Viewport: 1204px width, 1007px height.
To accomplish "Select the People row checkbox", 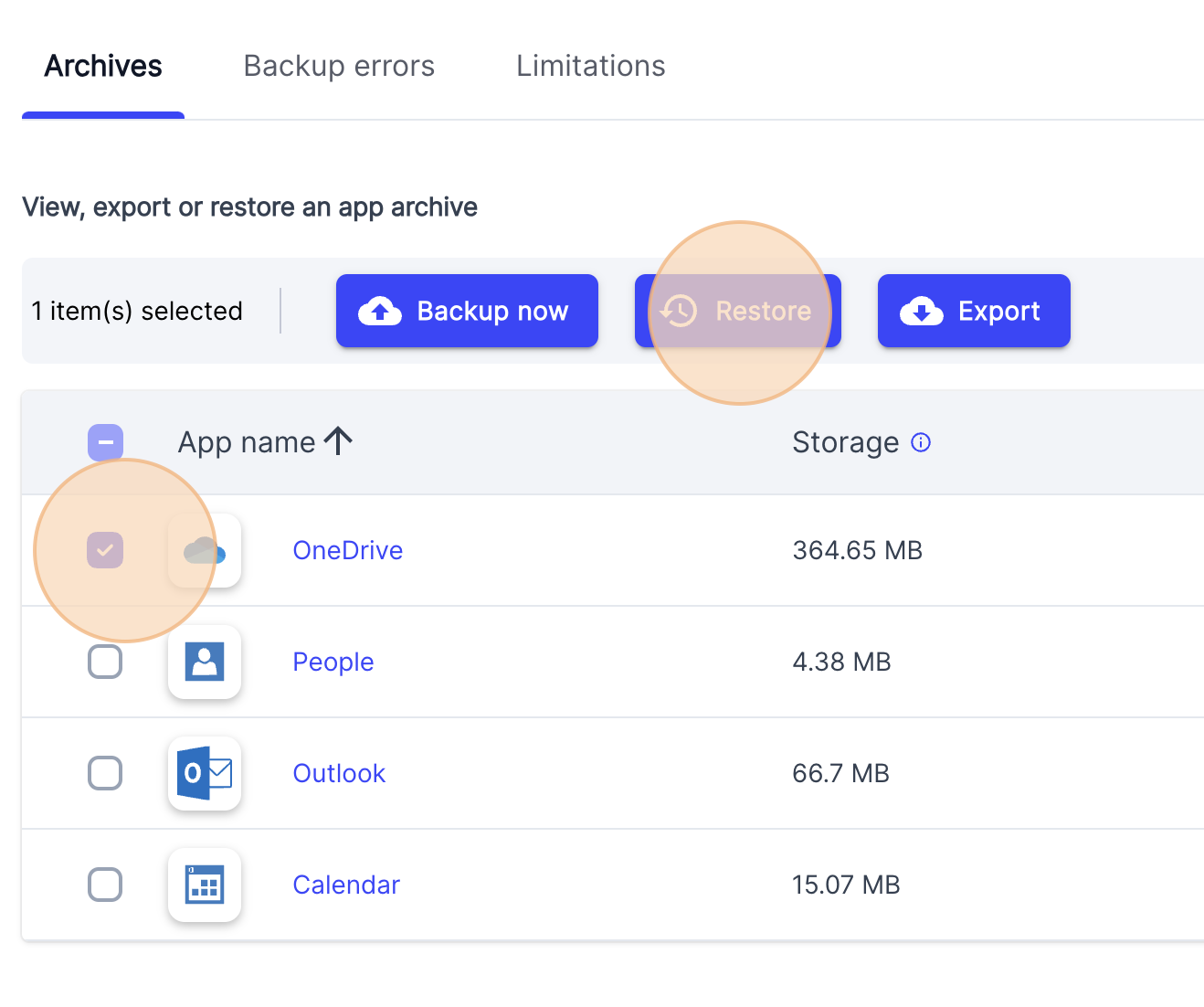I will coord(105,662).
